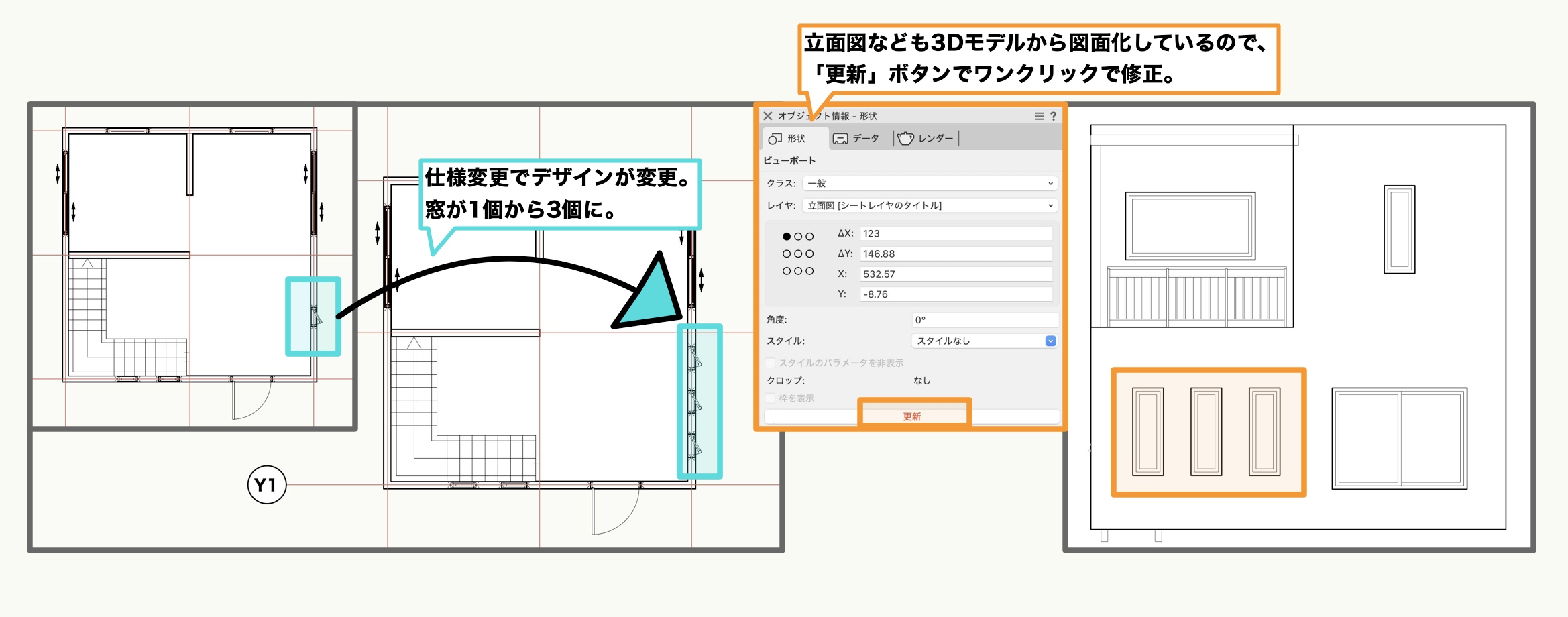Select the middle window in elevation view

coord(1206,431)
